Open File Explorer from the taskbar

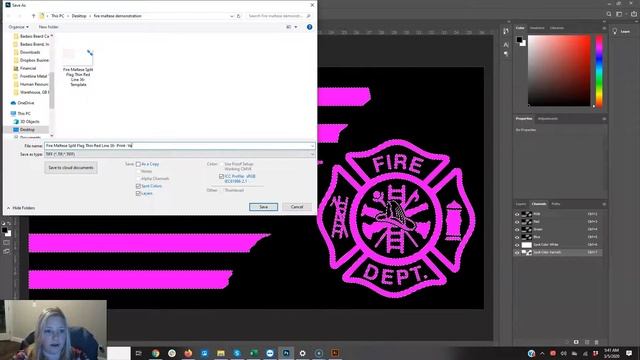[221, 353]
